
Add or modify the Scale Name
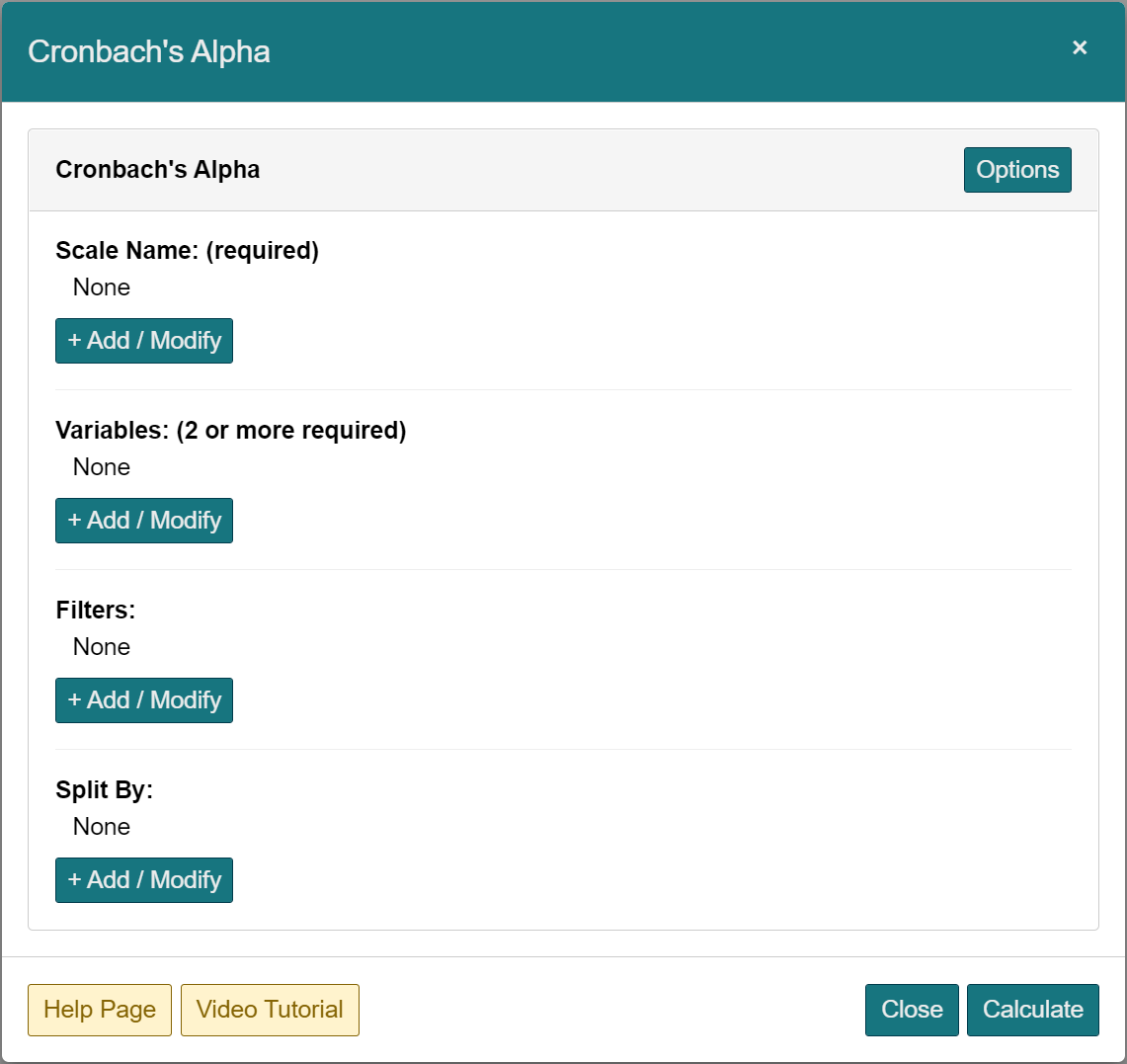(144, 341)
